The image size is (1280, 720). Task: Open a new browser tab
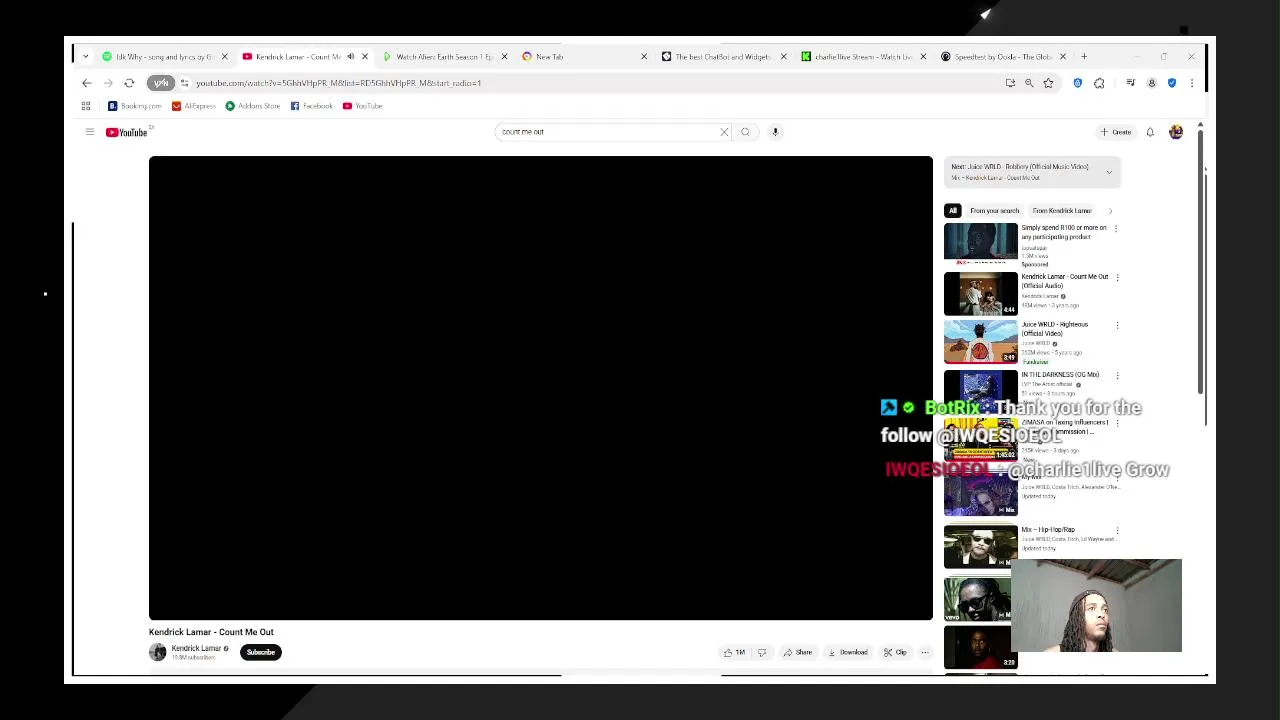coord(1084,57)
